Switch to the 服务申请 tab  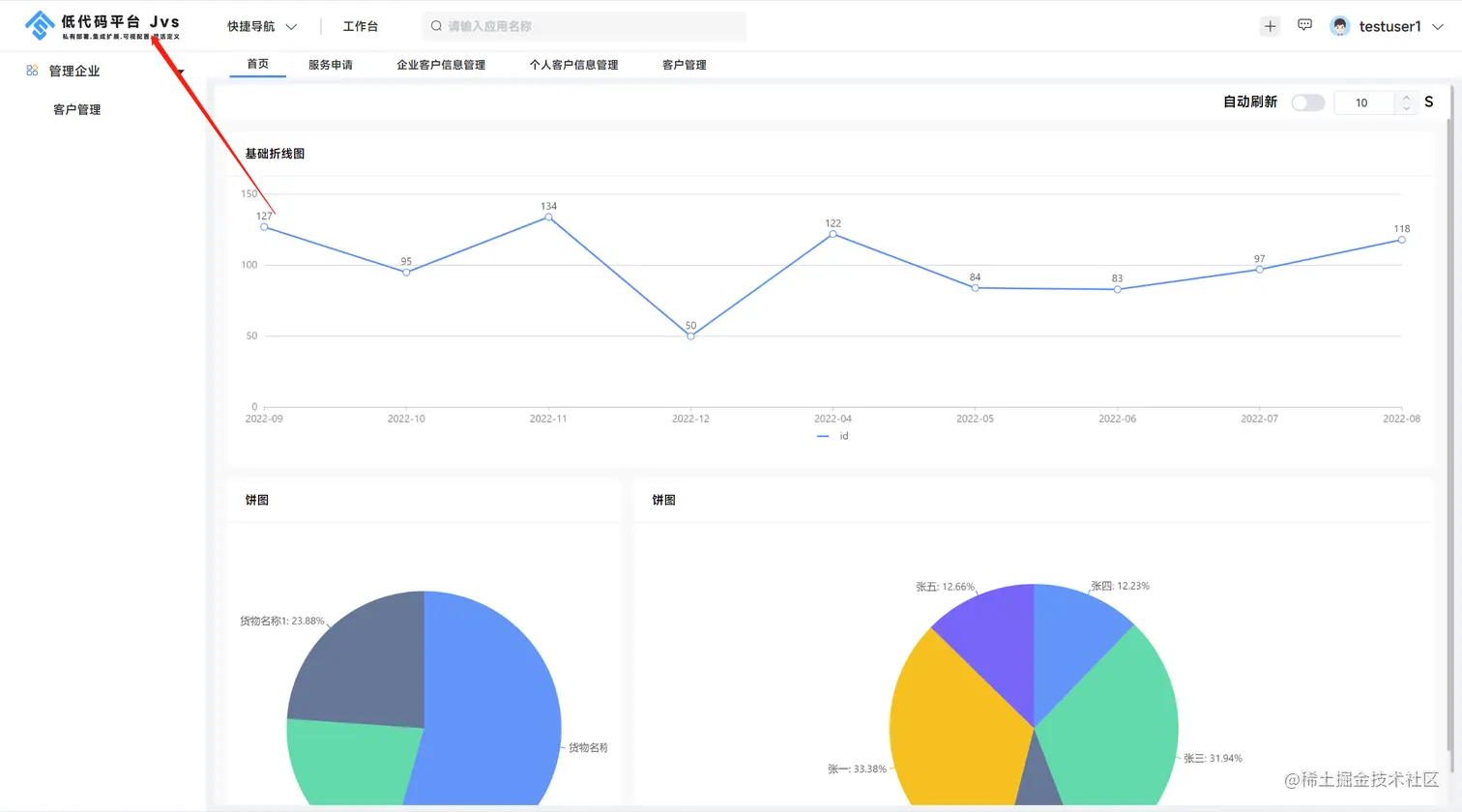pos(331,65)
